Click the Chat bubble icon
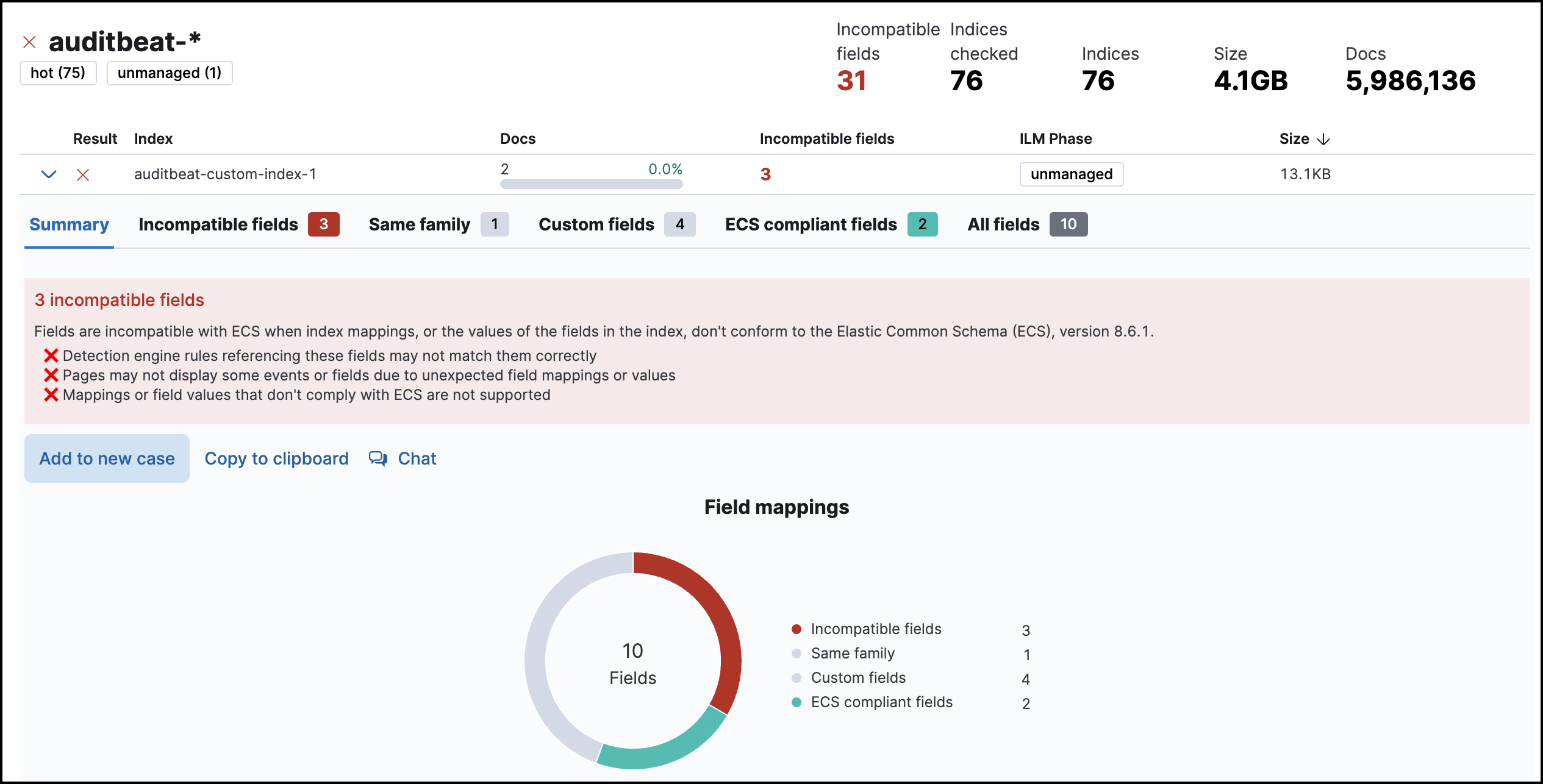1543x784 pixels. [x=378, y=458]
